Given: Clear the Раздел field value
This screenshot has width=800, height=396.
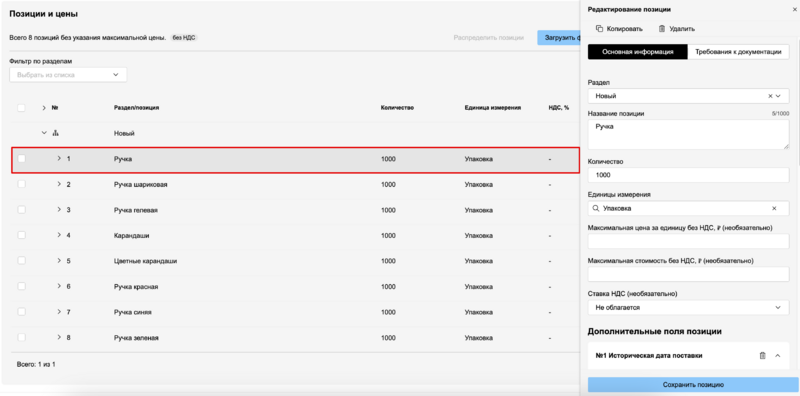Looking at the screenshot, I should point(770,96).
